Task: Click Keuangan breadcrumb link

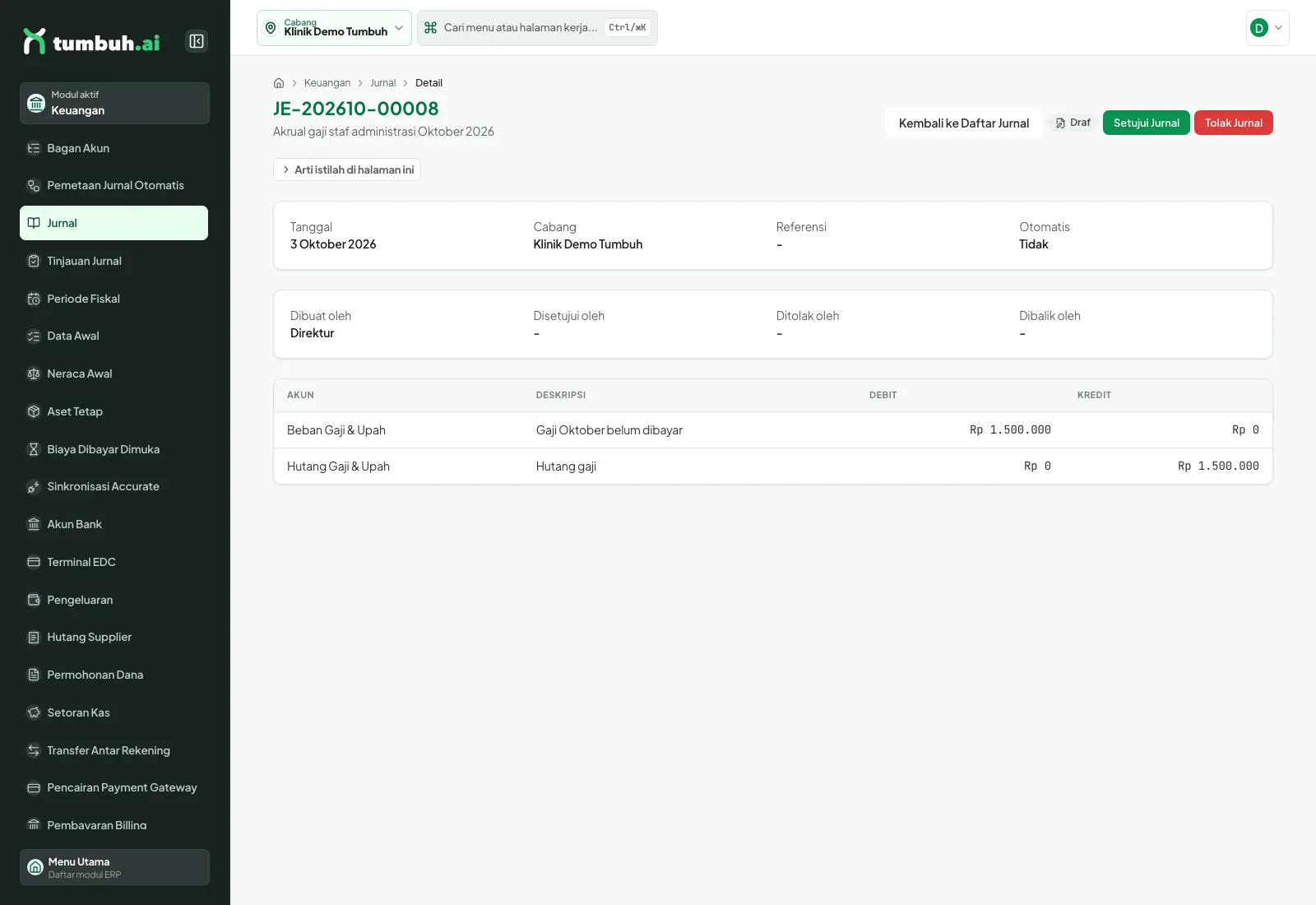Action: [327, 83]
